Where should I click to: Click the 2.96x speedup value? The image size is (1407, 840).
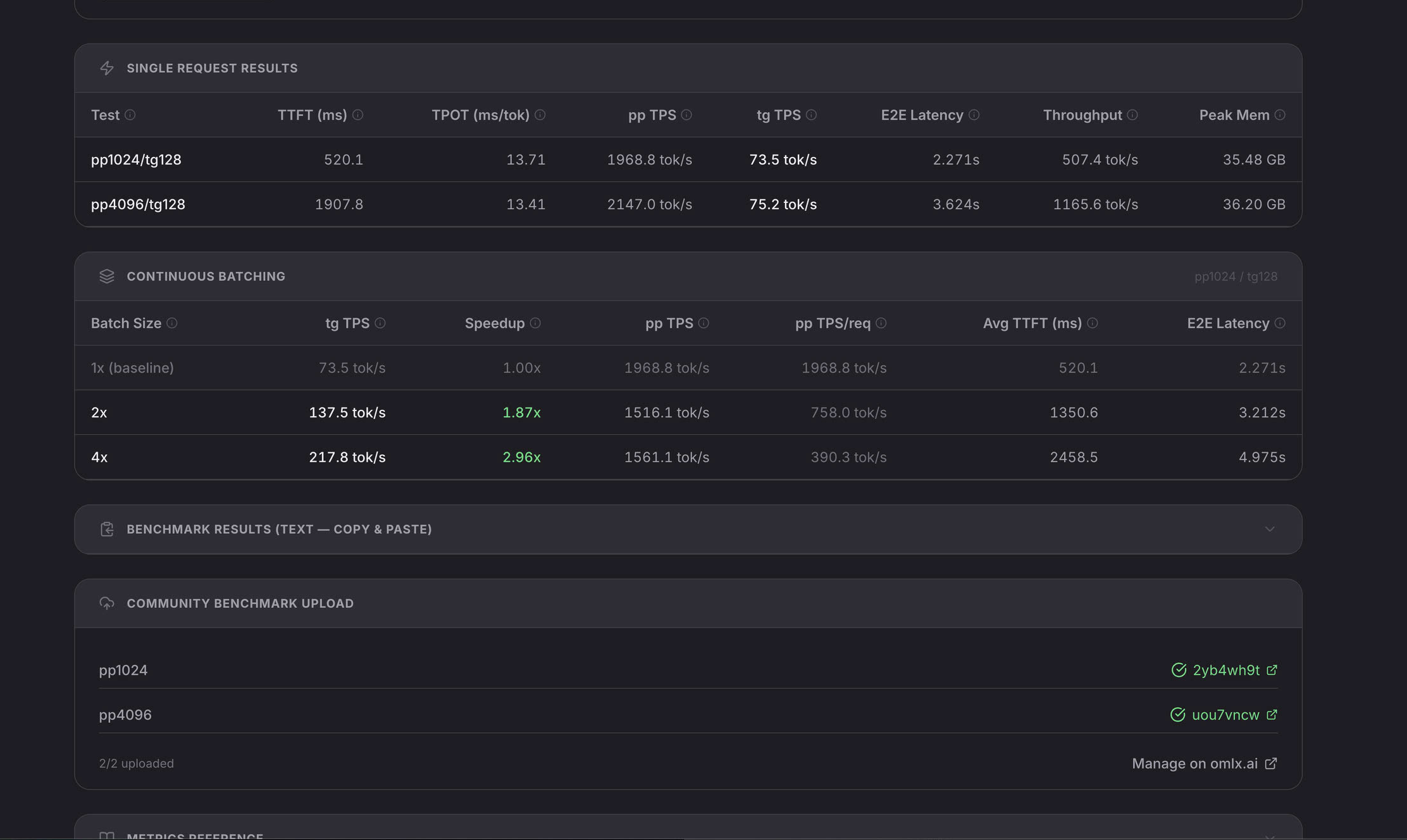coord(521,457)
